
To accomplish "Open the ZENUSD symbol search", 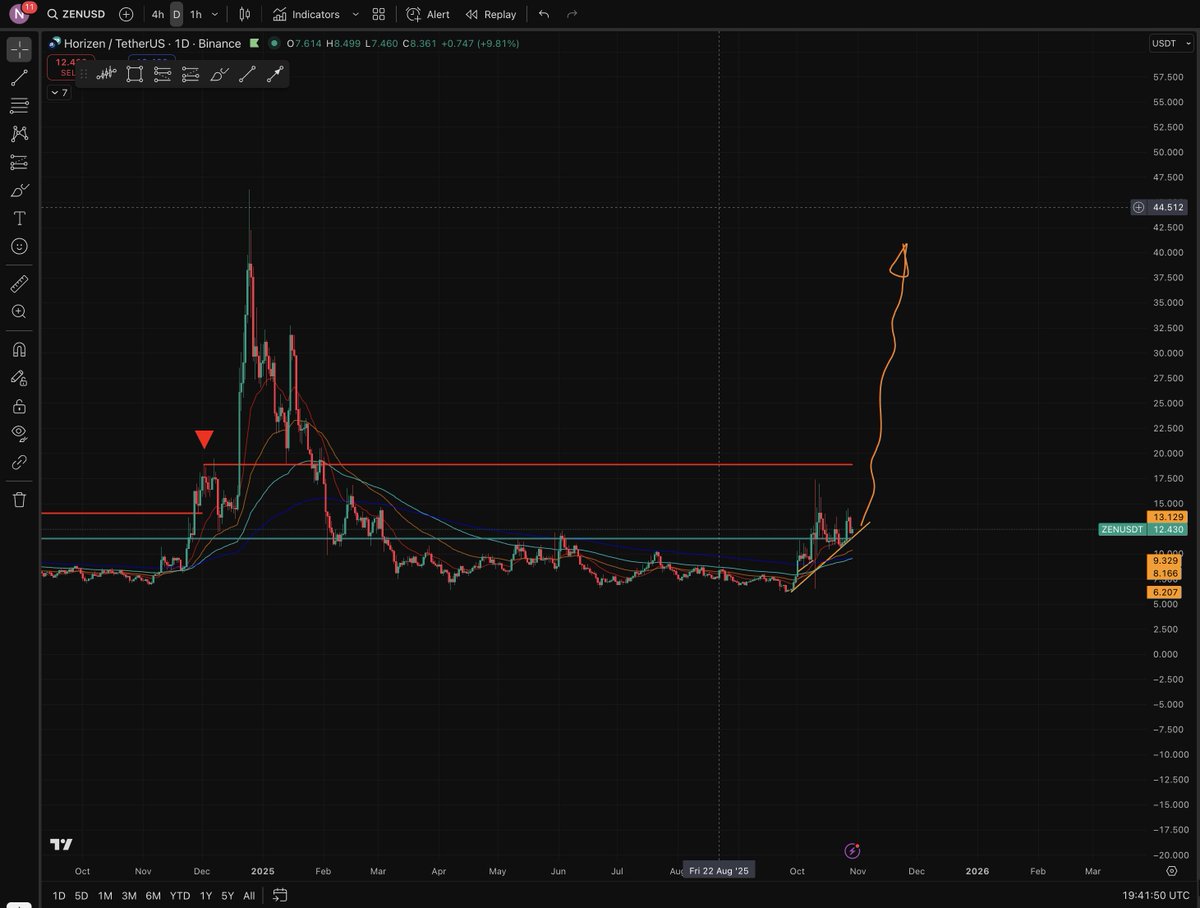I will click(x=76, y=14).
